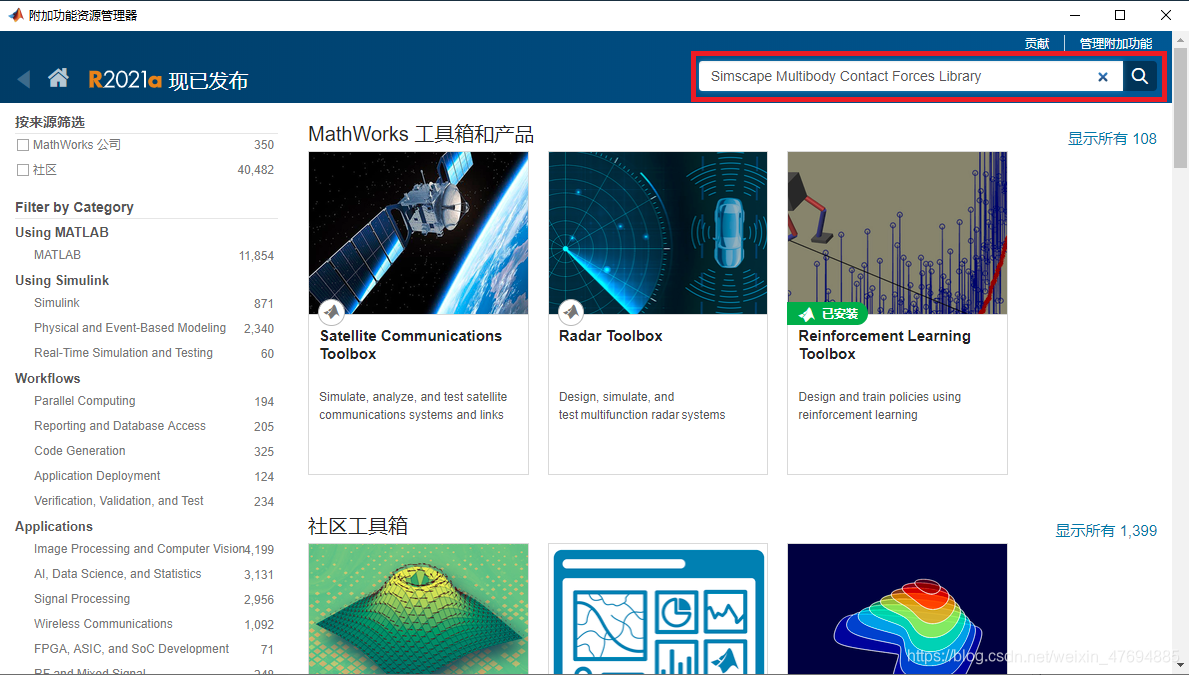Check the MathWorks 公司 filter box

(23, 145)
